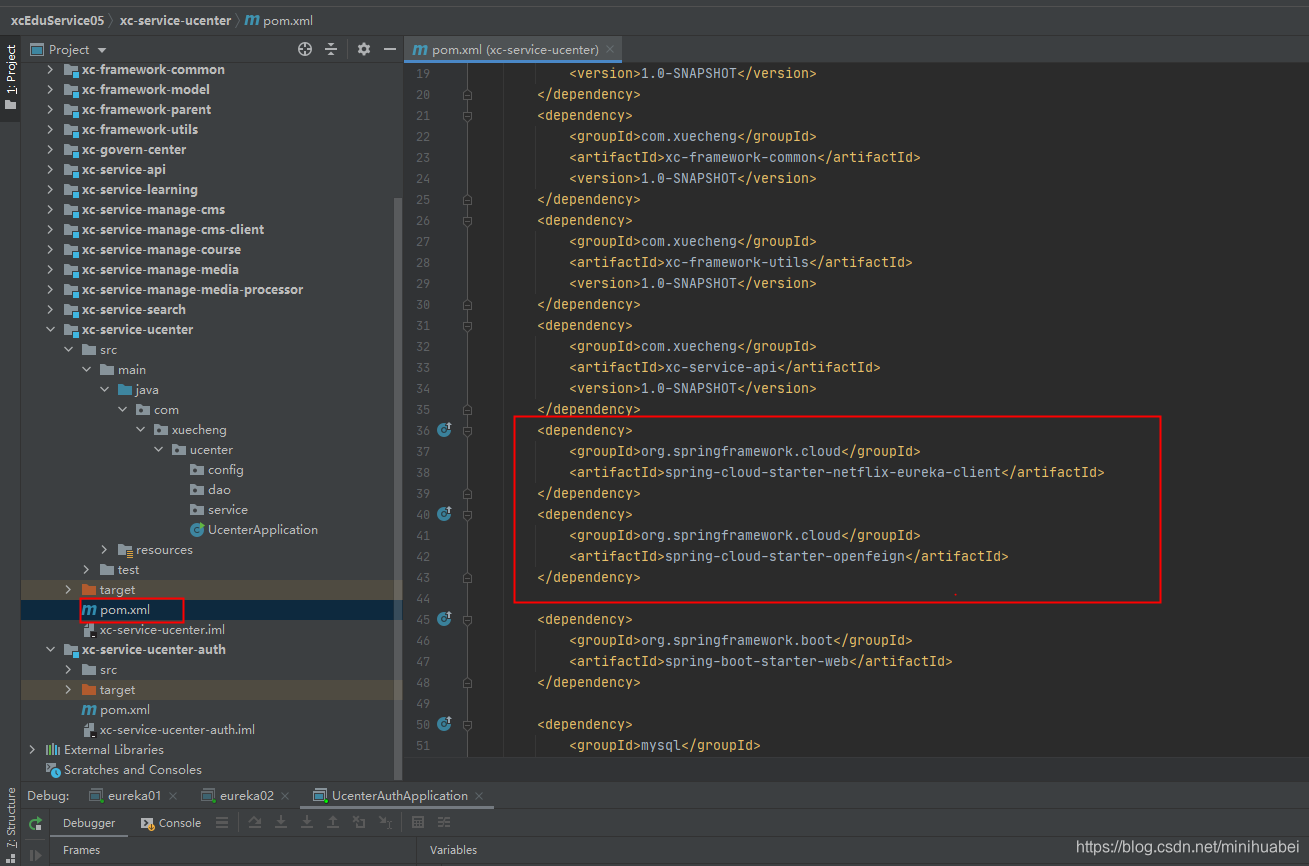Click the fold toggle at line 20 gutter
Screen dimensions: 1309x866
467,94
